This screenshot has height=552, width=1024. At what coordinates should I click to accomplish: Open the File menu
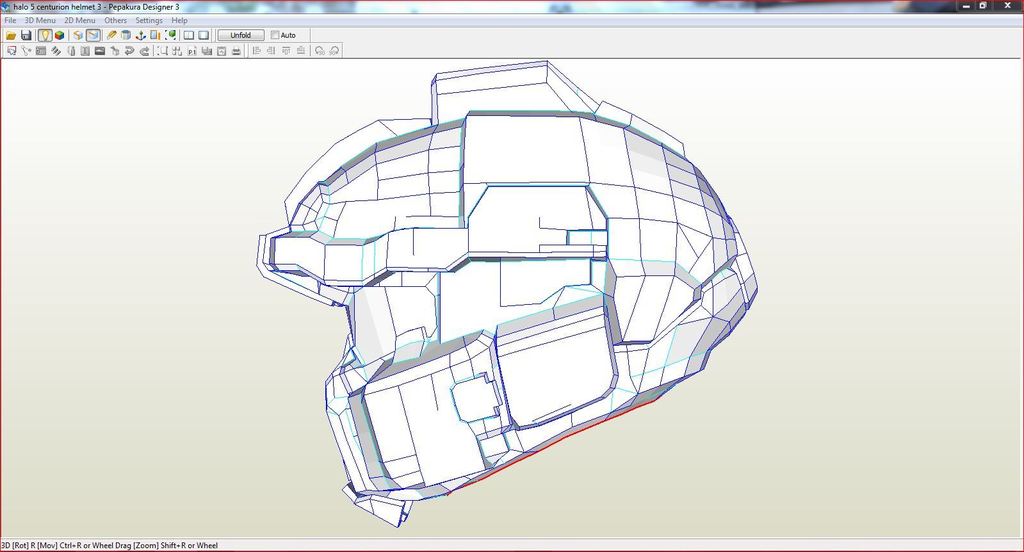click(x=10, y=20)
